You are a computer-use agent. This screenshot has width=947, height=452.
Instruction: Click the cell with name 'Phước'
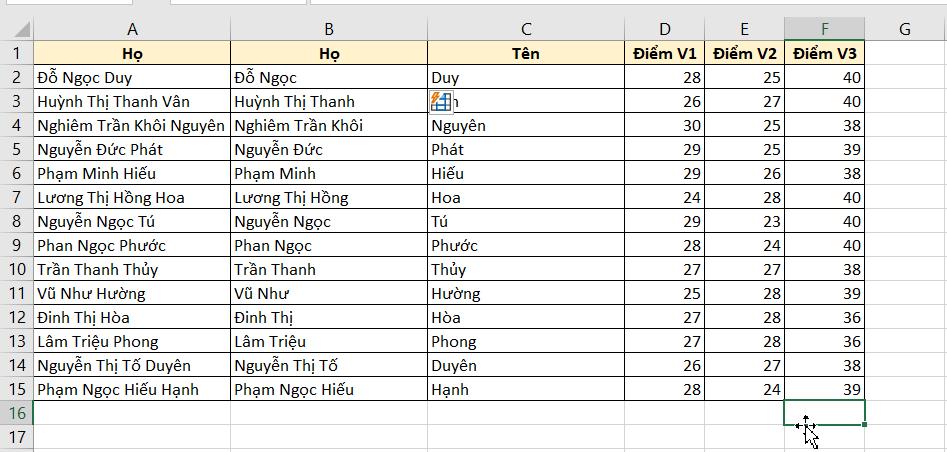coord(526,245)
